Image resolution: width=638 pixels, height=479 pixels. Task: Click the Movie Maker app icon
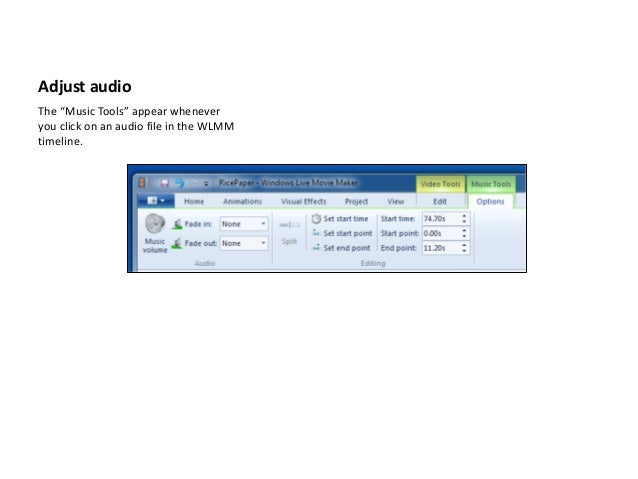pos(142,183)
